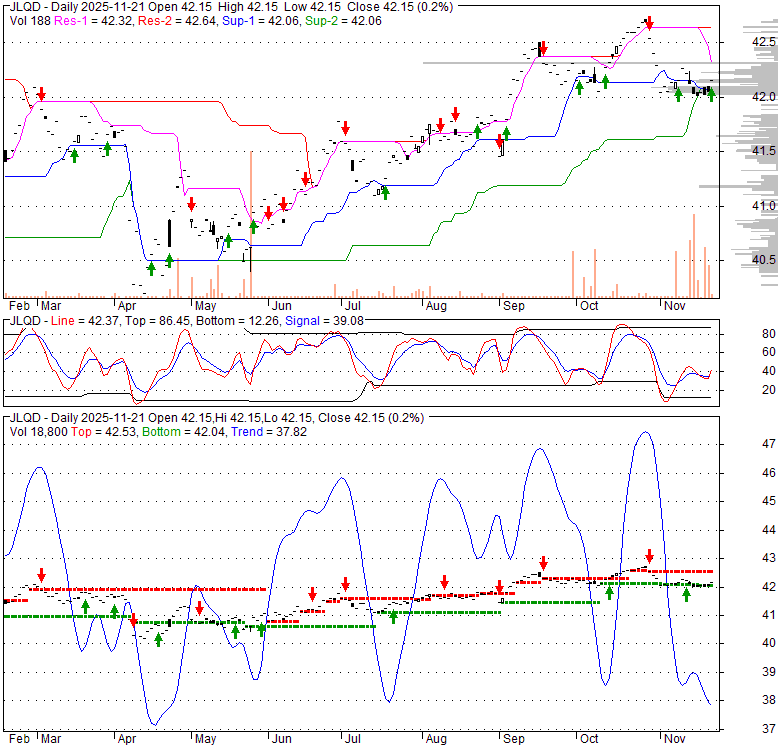Click red down arrow in early July, top chart
This screenshot has height=745, width=780.
click(x=345, y=127)
